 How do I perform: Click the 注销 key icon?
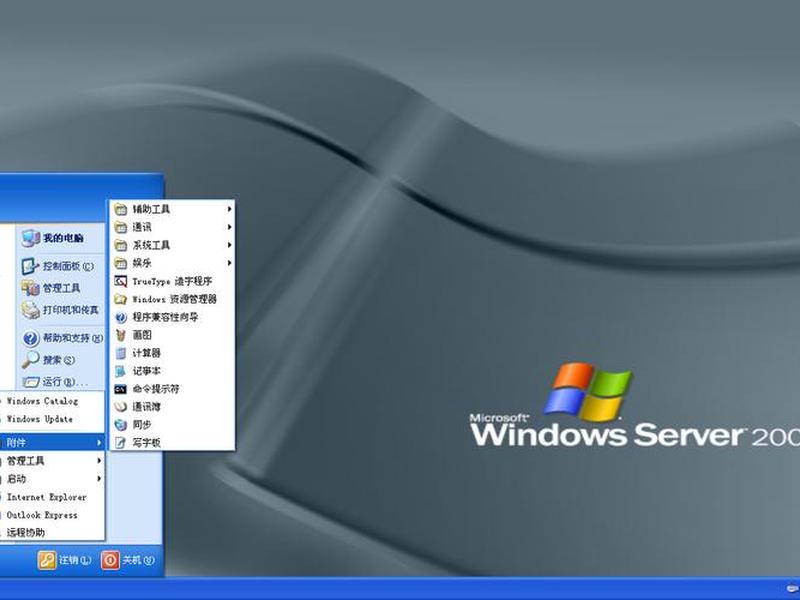point(47,560)
